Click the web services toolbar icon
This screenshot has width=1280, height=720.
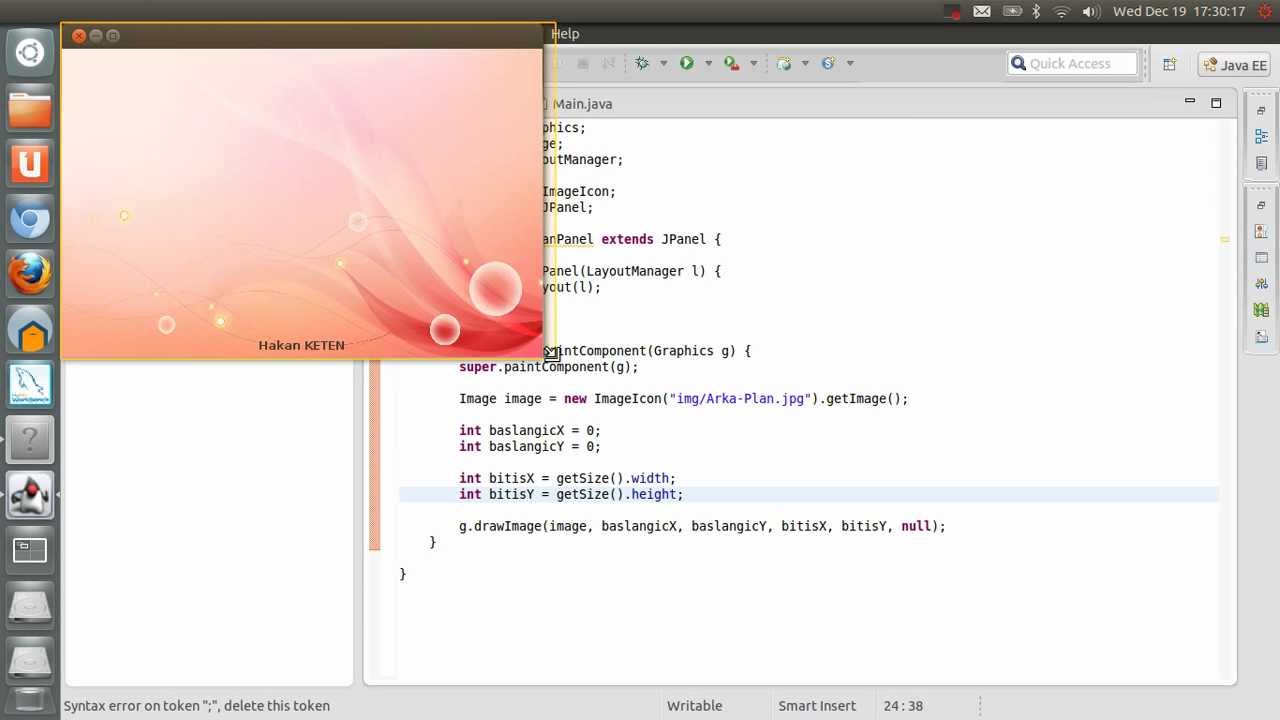(828, 63)
